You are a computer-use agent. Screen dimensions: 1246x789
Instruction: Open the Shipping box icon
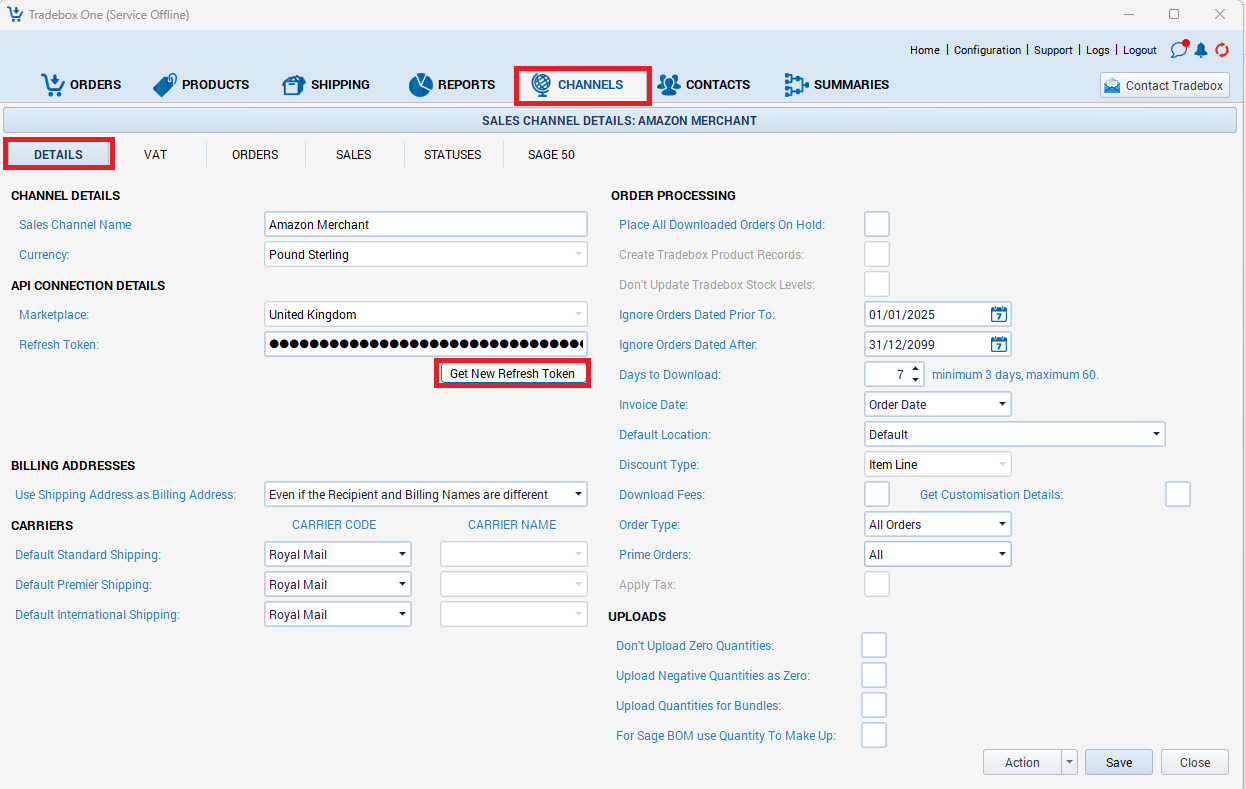(x=293, y=85)
